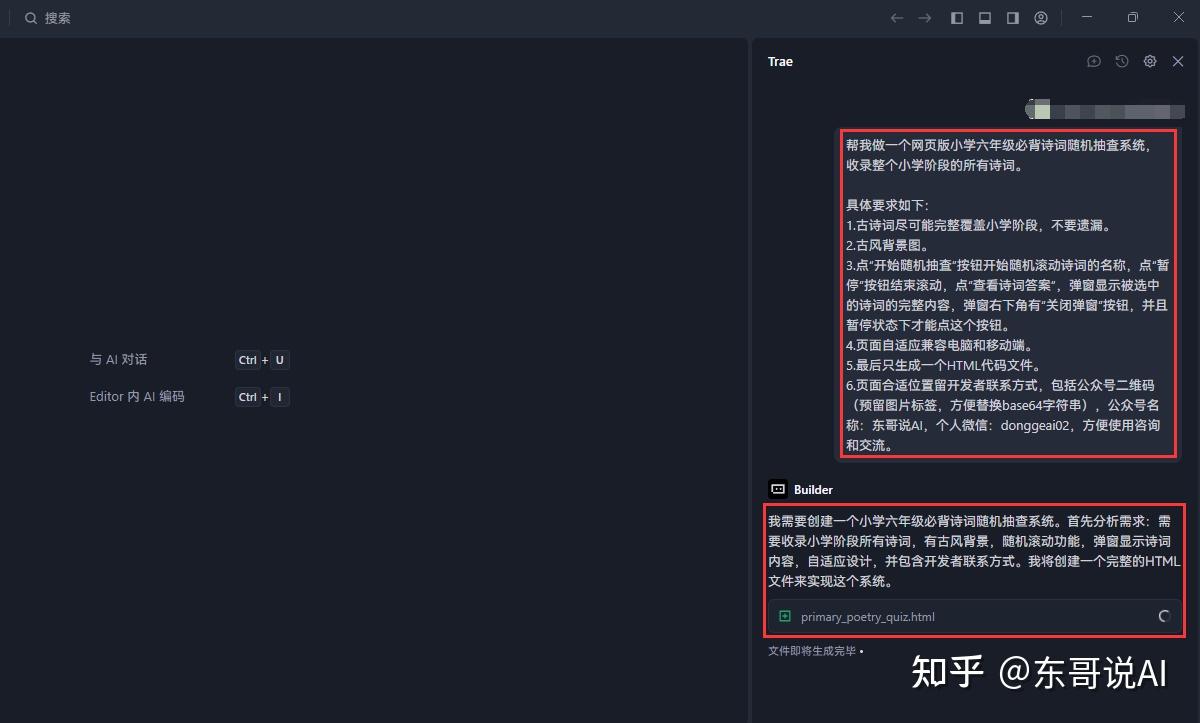
Task: Close the Trae AI panel
Action: pyautogui.click(x=1177, y=61)
